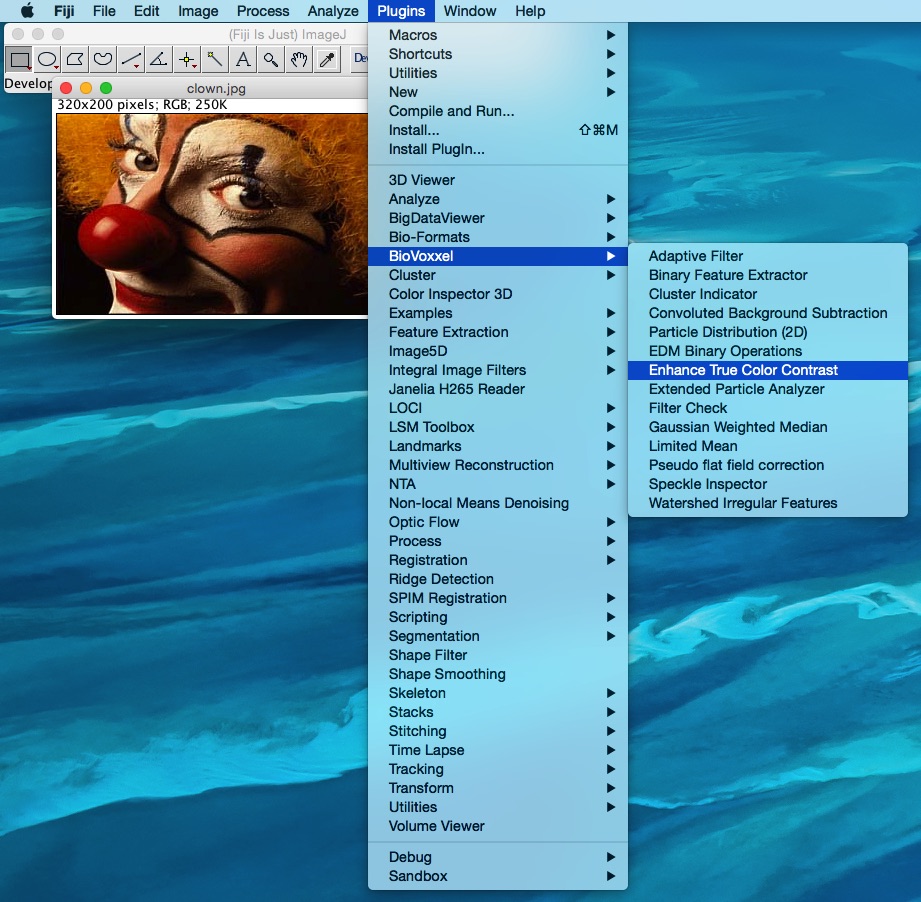Viewport: 921px width, 902px height.
Task: Select the Rectangle selection tool
Action: [18, 59]
